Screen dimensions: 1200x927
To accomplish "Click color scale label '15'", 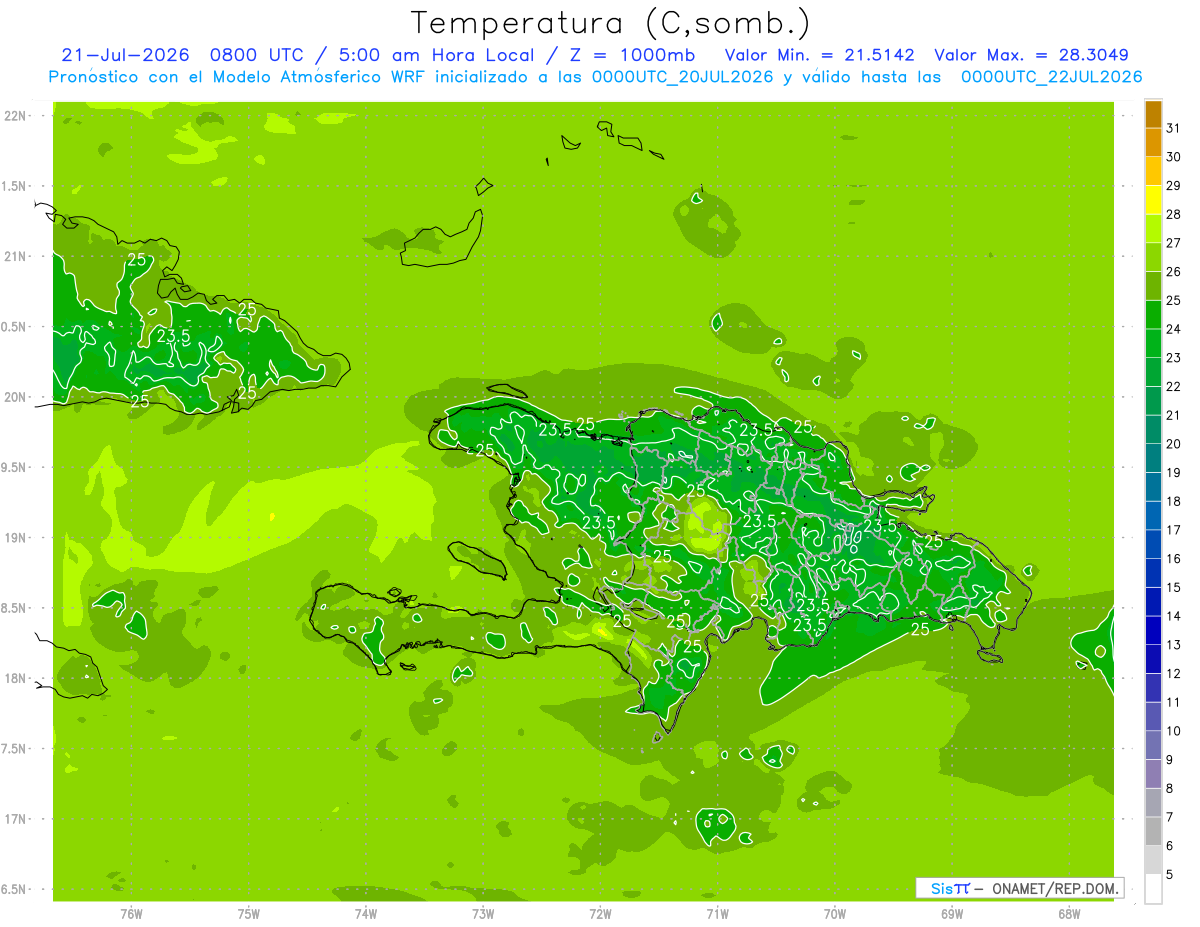I will (1174, 587).
